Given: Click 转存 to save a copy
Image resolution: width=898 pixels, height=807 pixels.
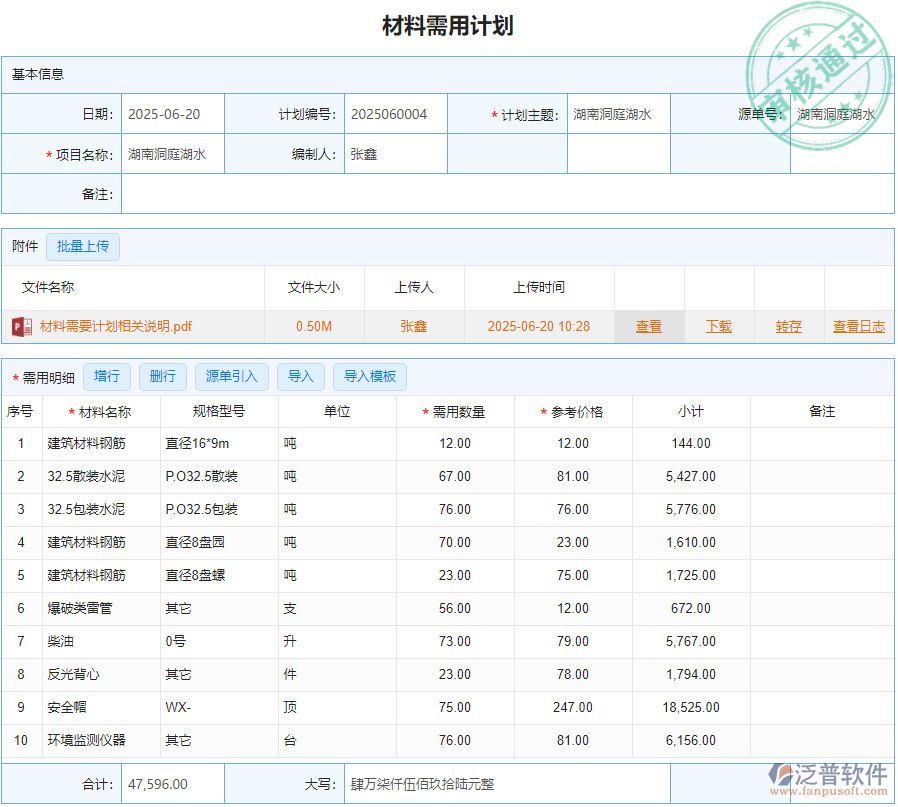Looking at the screenshot, I should (787, 326).
